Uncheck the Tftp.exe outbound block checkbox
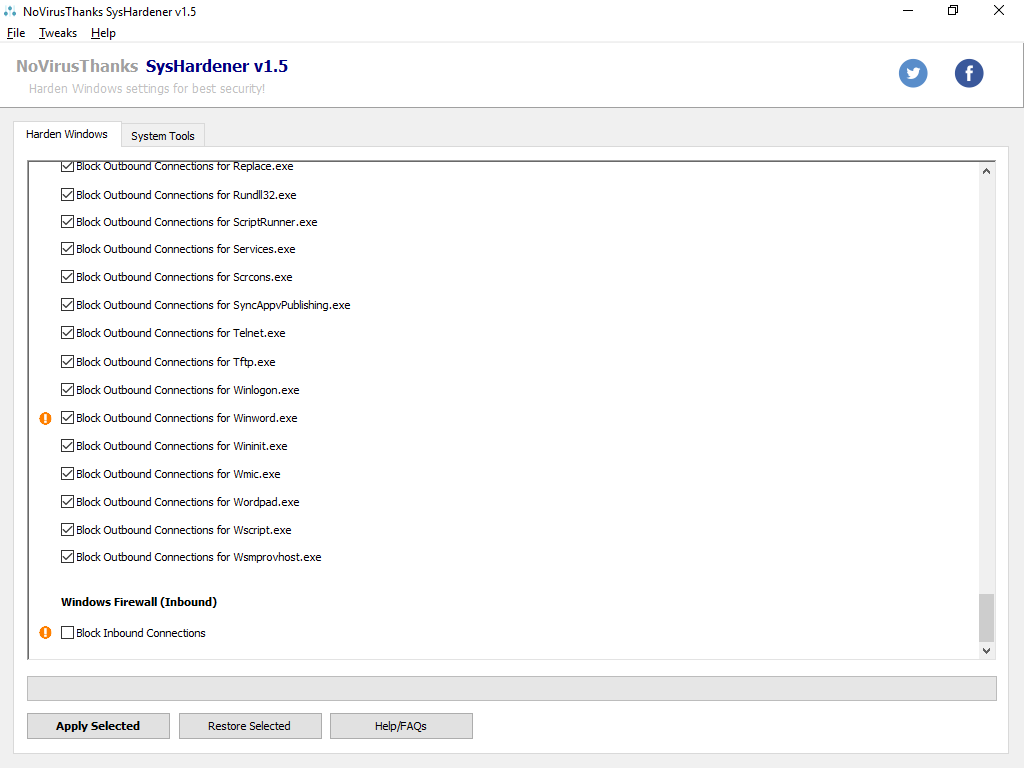The image size is (1024, 768). click(x=67, y=362)
